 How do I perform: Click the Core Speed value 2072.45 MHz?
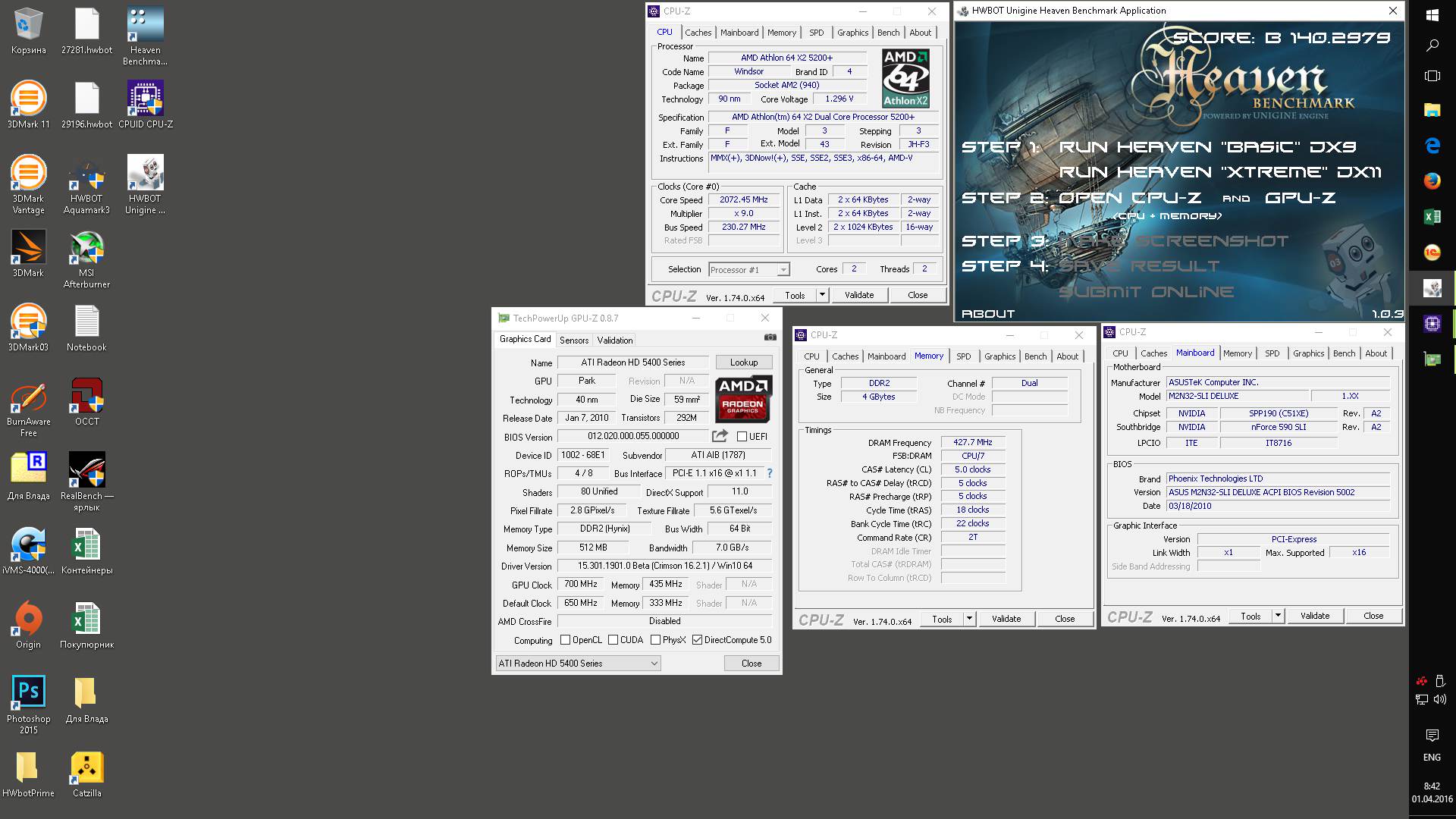point(744,200)
